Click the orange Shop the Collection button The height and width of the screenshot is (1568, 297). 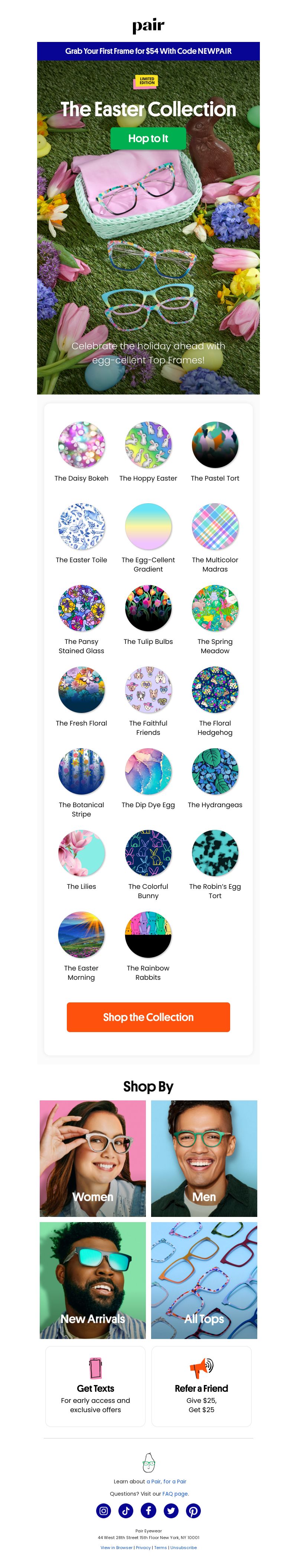[x=148, y=1017]
